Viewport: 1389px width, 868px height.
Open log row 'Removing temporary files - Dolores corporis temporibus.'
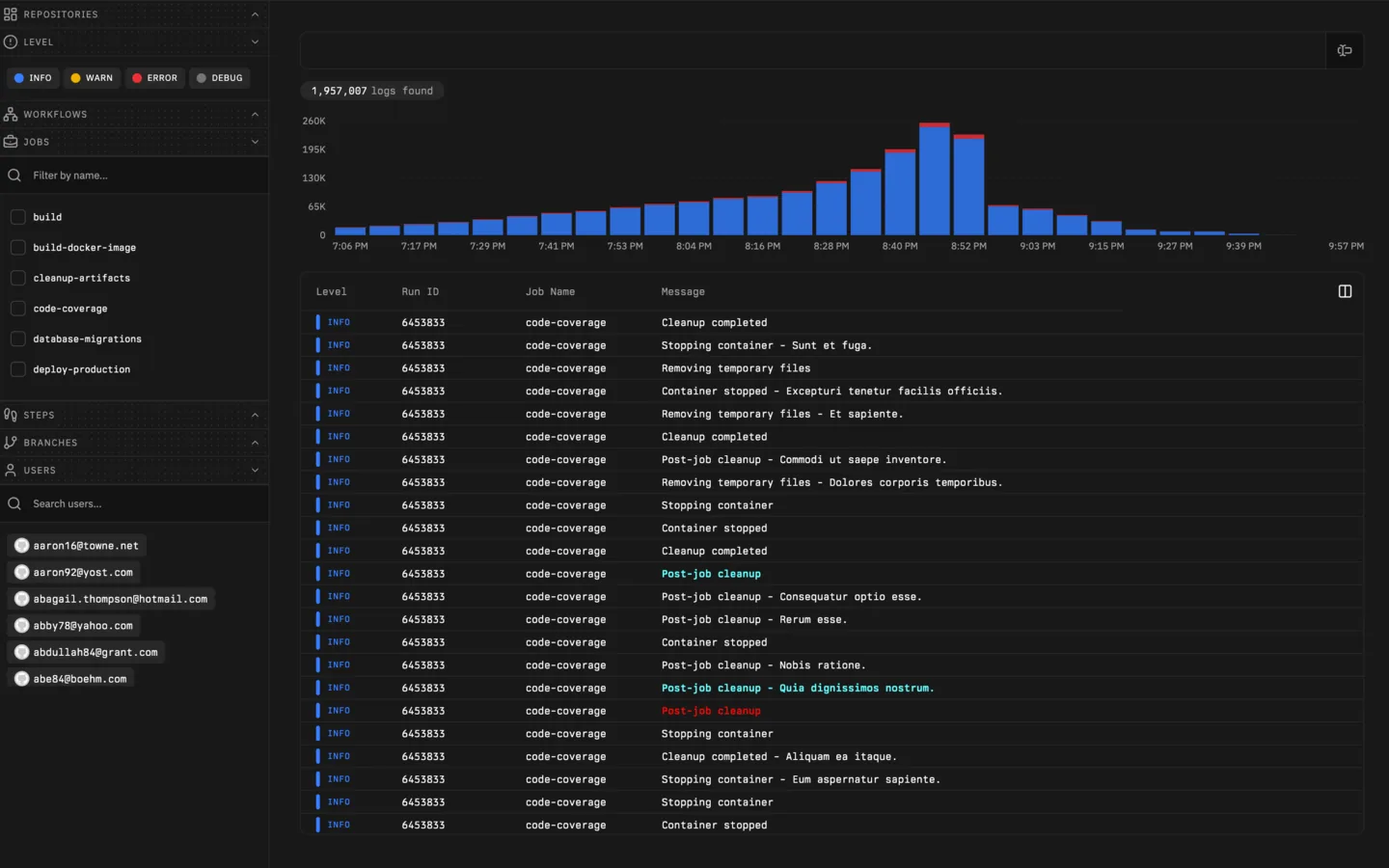coord(831,482)
